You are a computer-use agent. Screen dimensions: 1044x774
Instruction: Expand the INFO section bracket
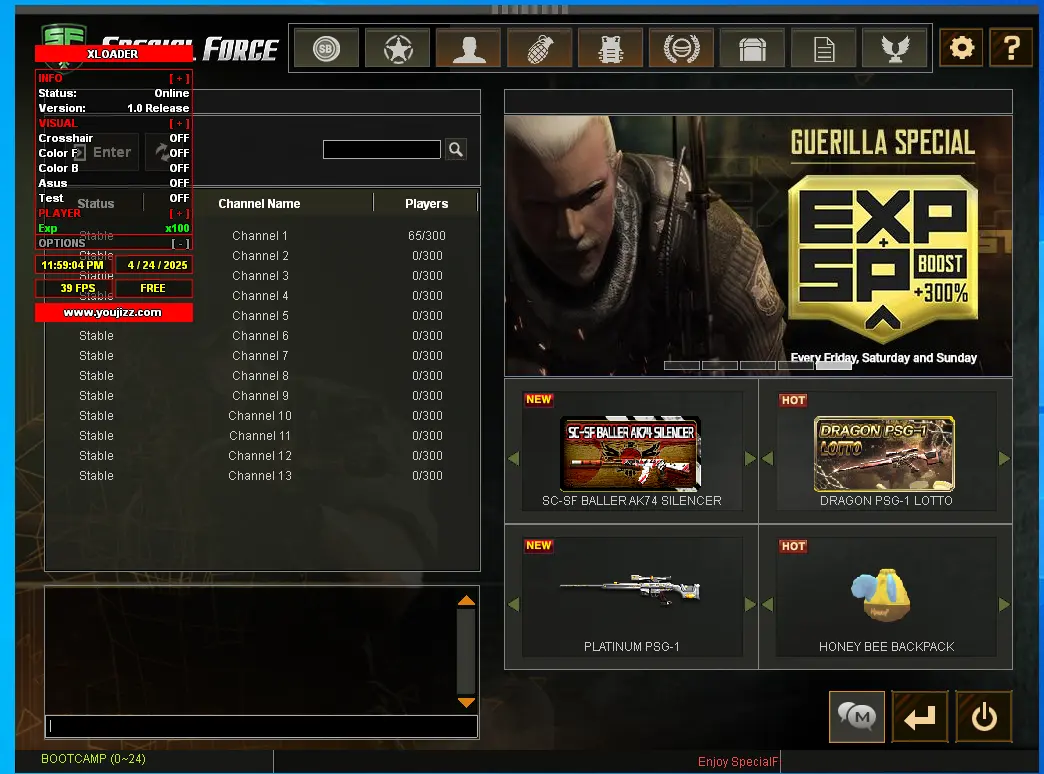(x=179, y=78)
